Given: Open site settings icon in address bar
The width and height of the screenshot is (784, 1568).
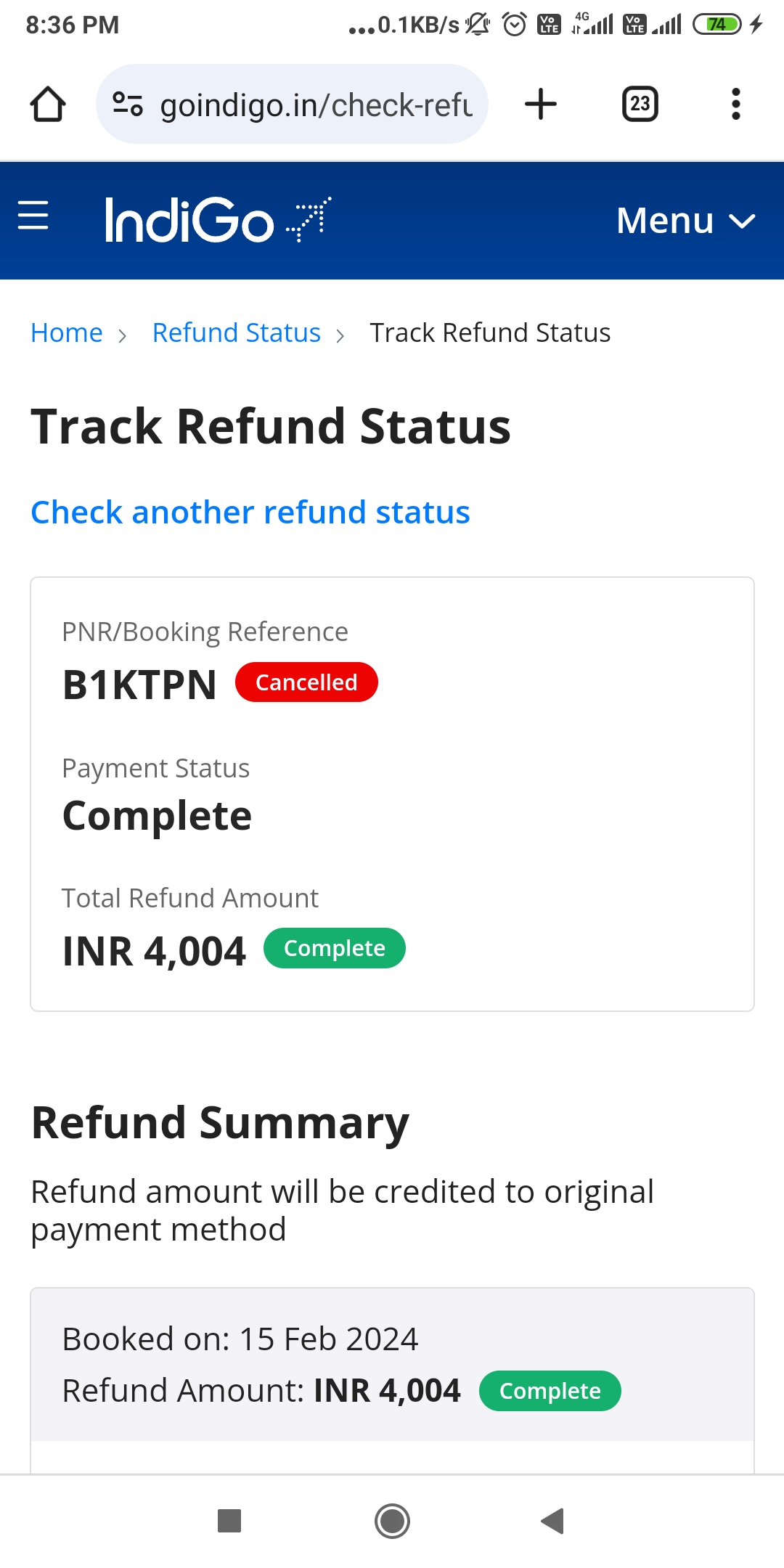Looking at the screenshot, I should point(128,105).
